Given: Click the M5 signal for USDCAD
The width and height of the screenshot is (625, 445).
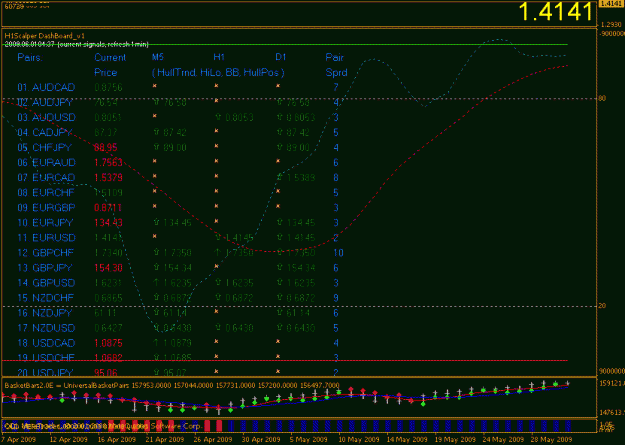Looking at the screenshot, I should point(173,343).
